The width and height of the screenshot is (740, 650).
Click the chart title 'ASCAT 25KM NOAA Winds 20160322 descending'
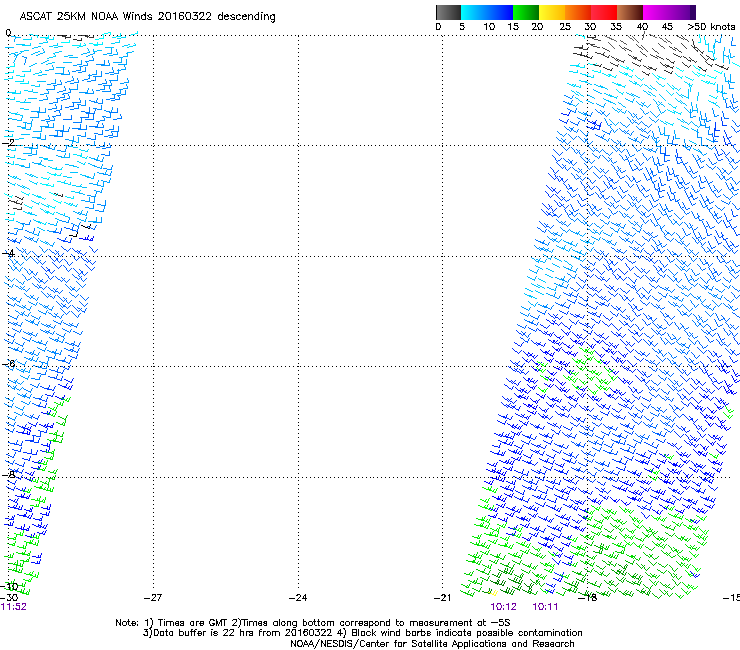[x=147, y=17]
